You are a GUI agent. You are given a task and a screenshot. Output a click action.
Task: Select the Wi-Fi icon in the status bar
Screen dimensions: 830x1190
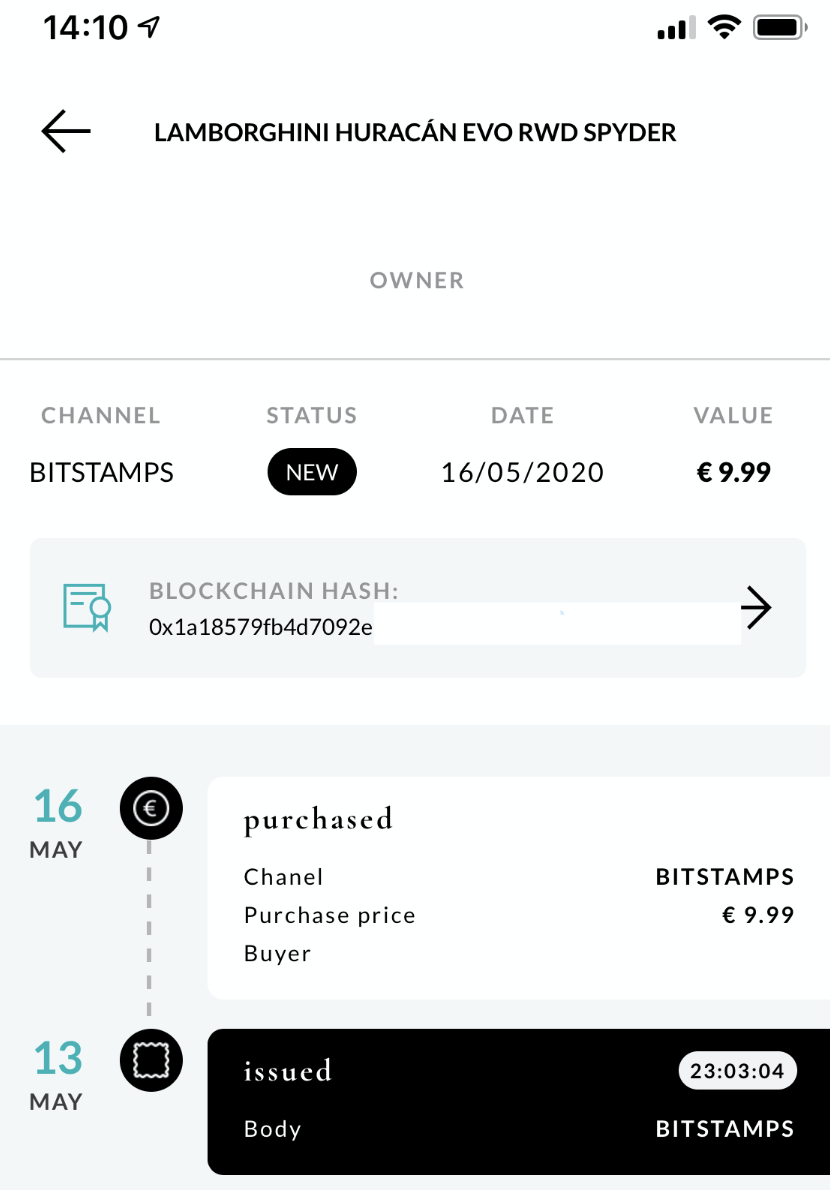(723, 27)
